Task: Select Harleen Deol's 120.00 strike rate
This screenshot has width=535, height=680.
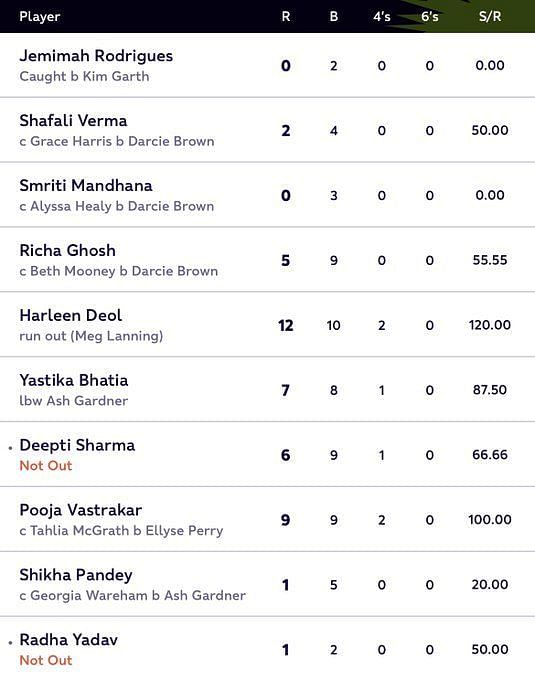Action: (x=490, y=325)
